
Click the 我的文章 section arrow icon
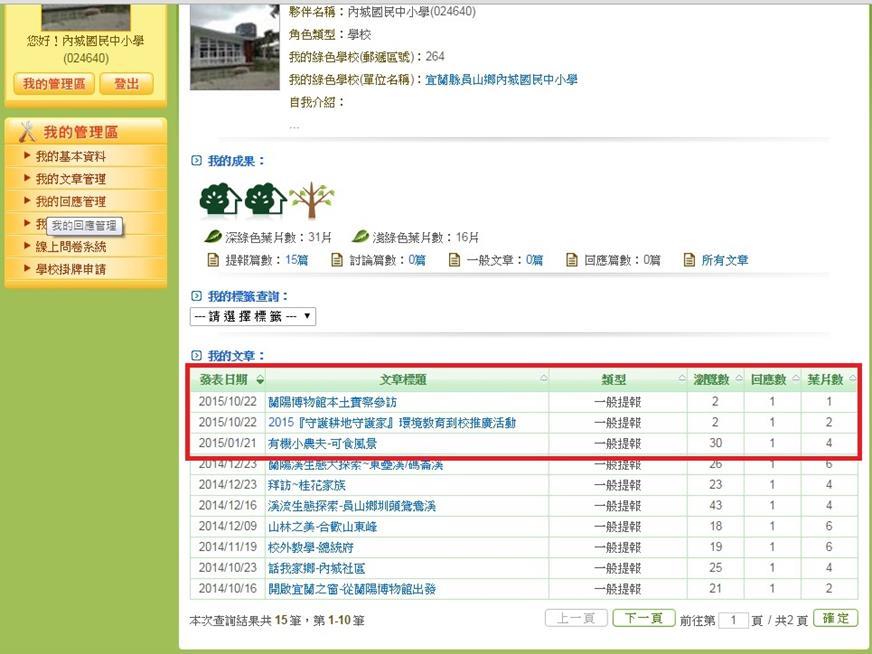click(x=196, y=356)
